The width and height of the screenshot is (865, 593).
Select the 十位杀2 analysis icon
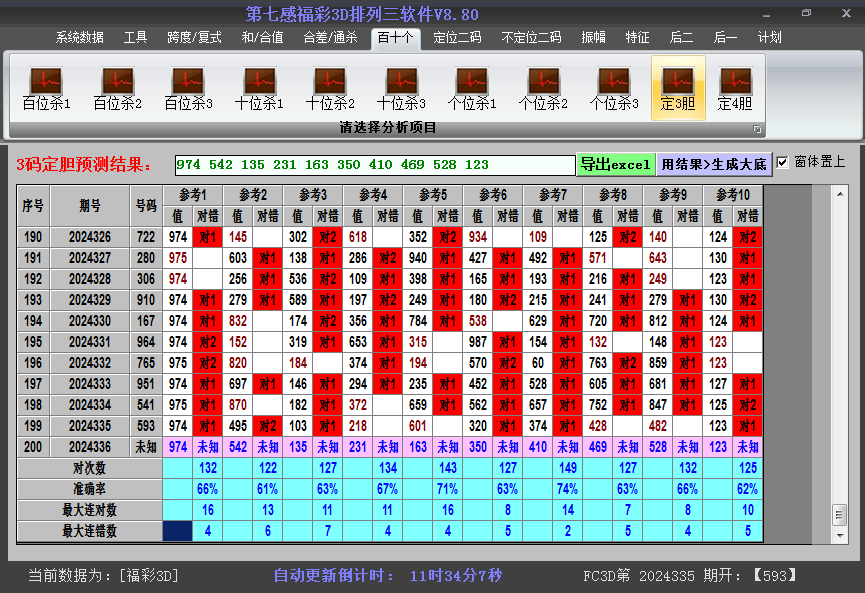point(330,88)
